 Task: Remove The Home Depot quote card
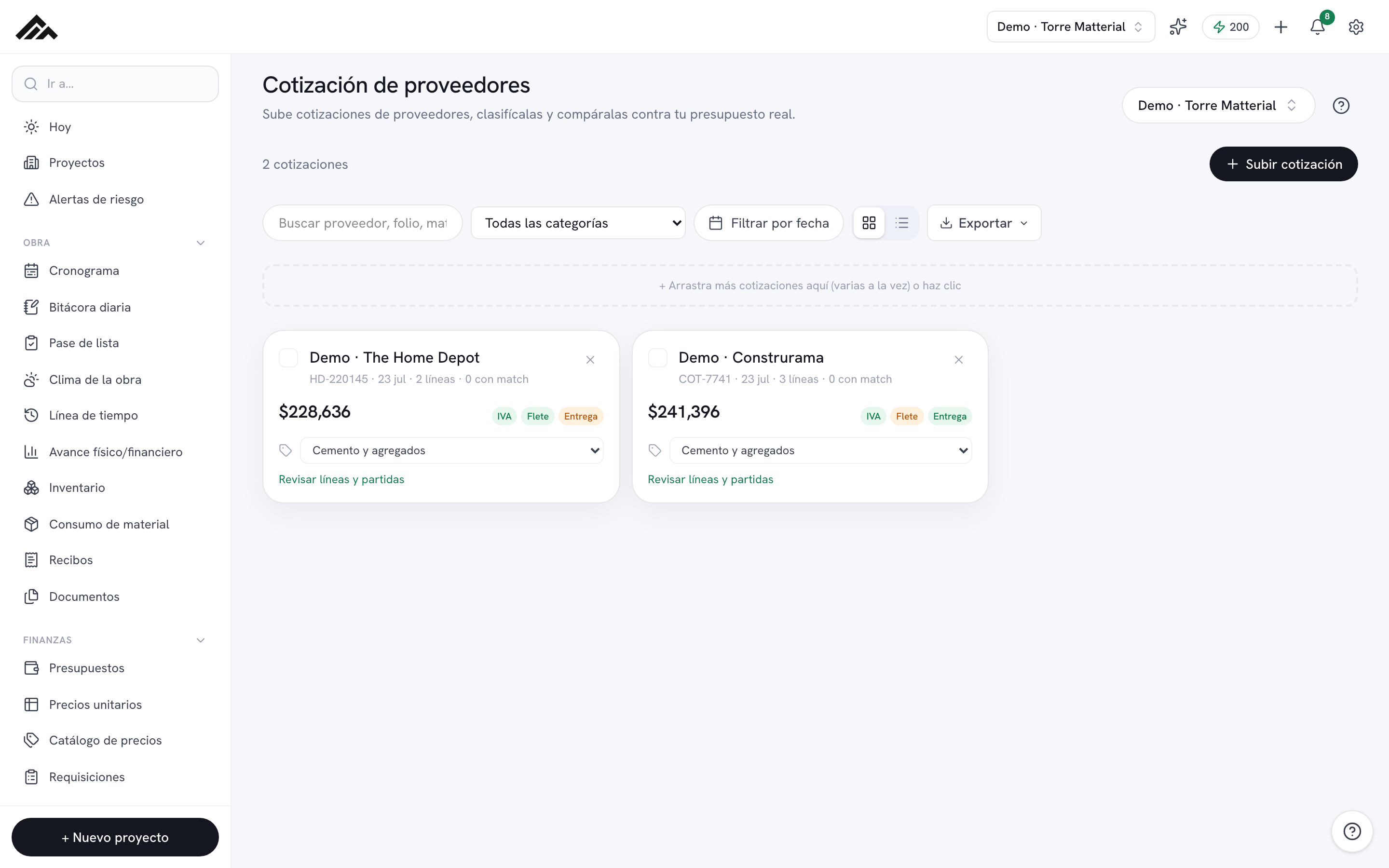[590, 360]
